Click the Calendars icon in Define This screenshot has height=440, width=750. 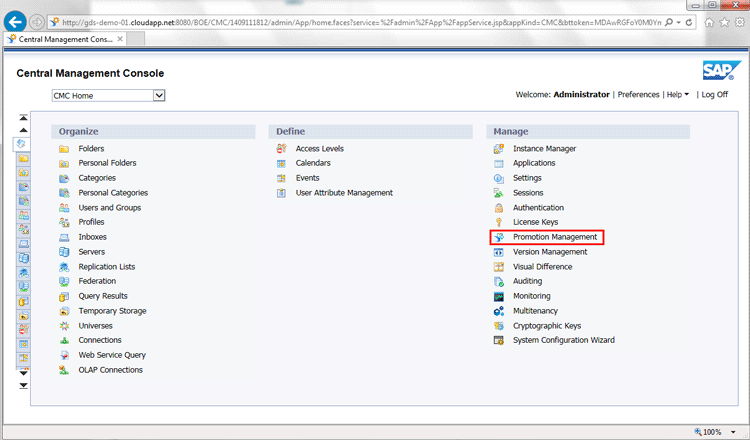[282, 163]
